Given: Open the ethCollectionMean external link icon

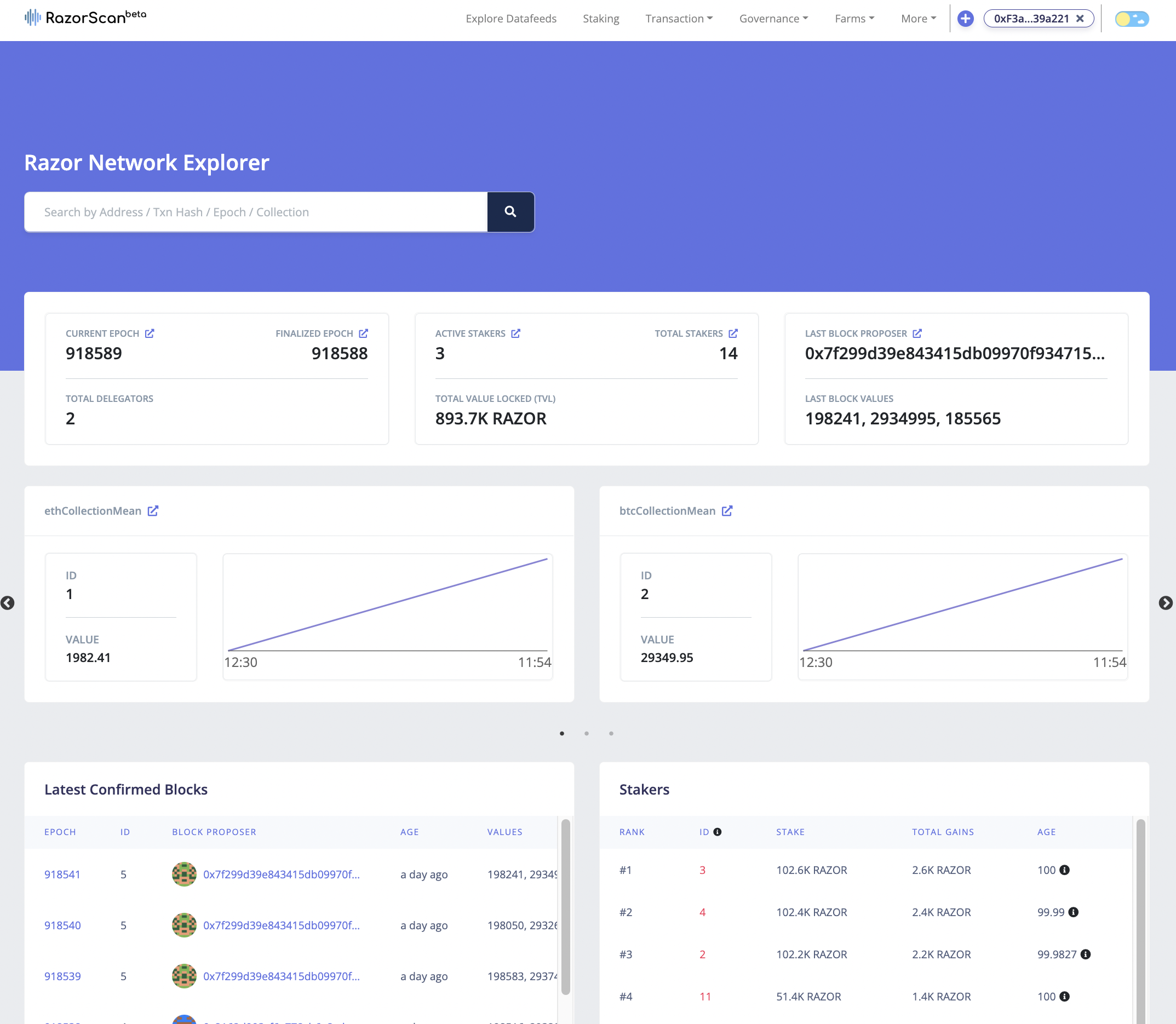Looking at the screenshot, I should [153, 511].
